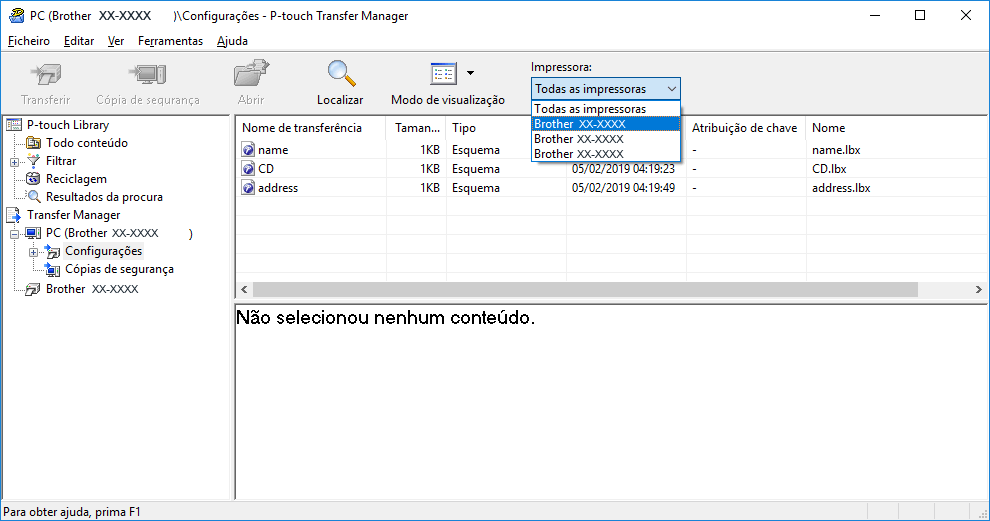This screenshot has width=990, height=521.
Task: Select the name.lbx file cell
Action: click(x=836, y=150)
